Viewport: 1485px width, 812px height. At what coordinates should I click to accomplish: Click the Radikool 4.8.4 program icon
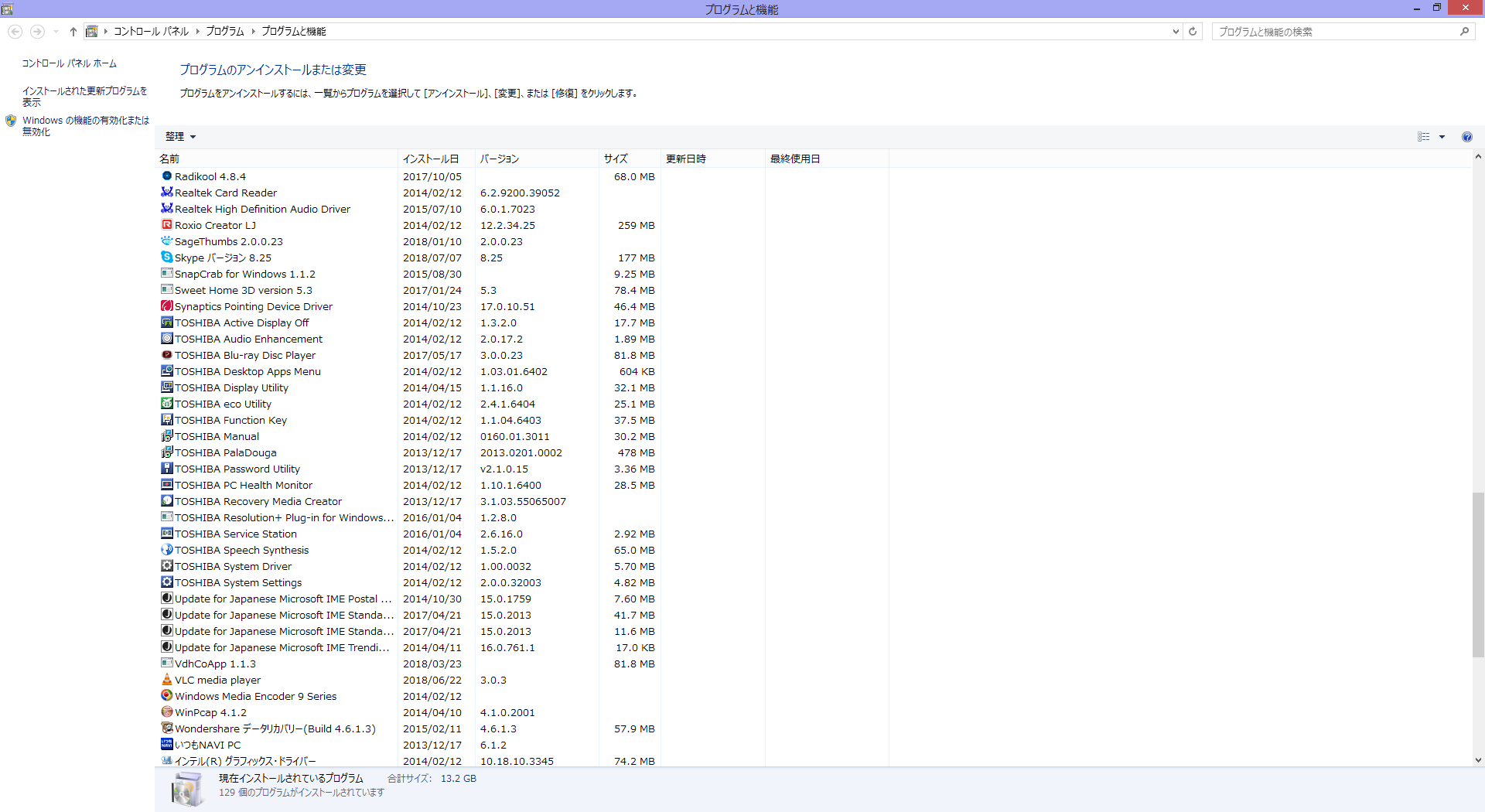166,176
